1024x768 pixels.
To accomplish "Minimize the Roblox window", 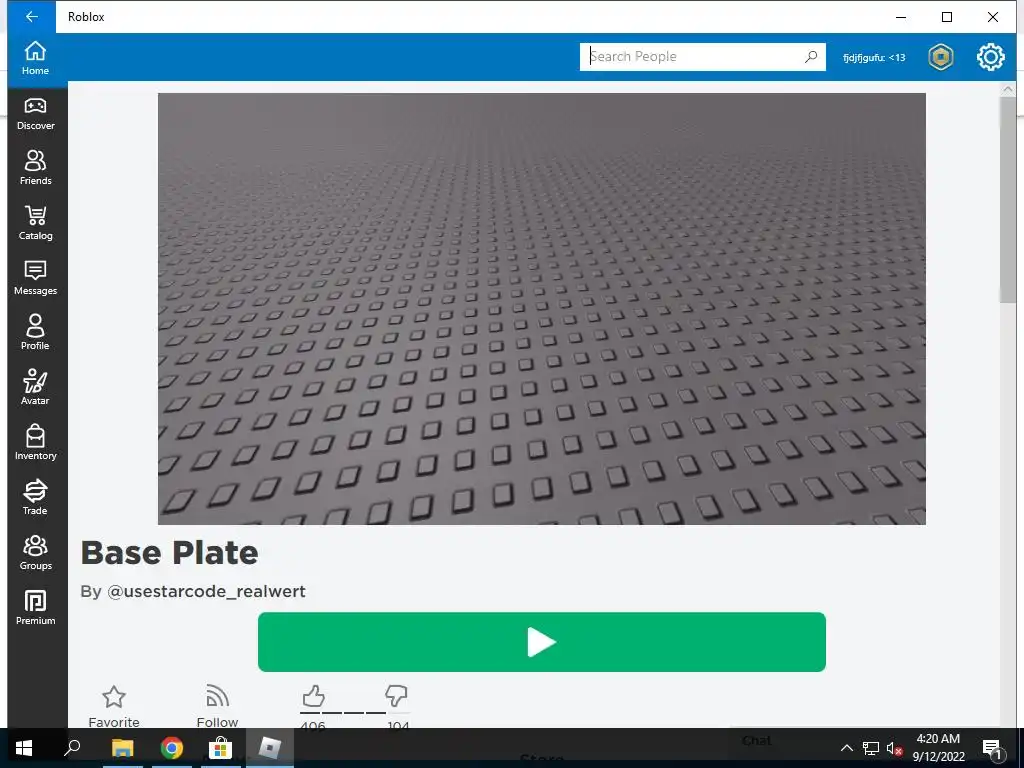I will 901,17.
